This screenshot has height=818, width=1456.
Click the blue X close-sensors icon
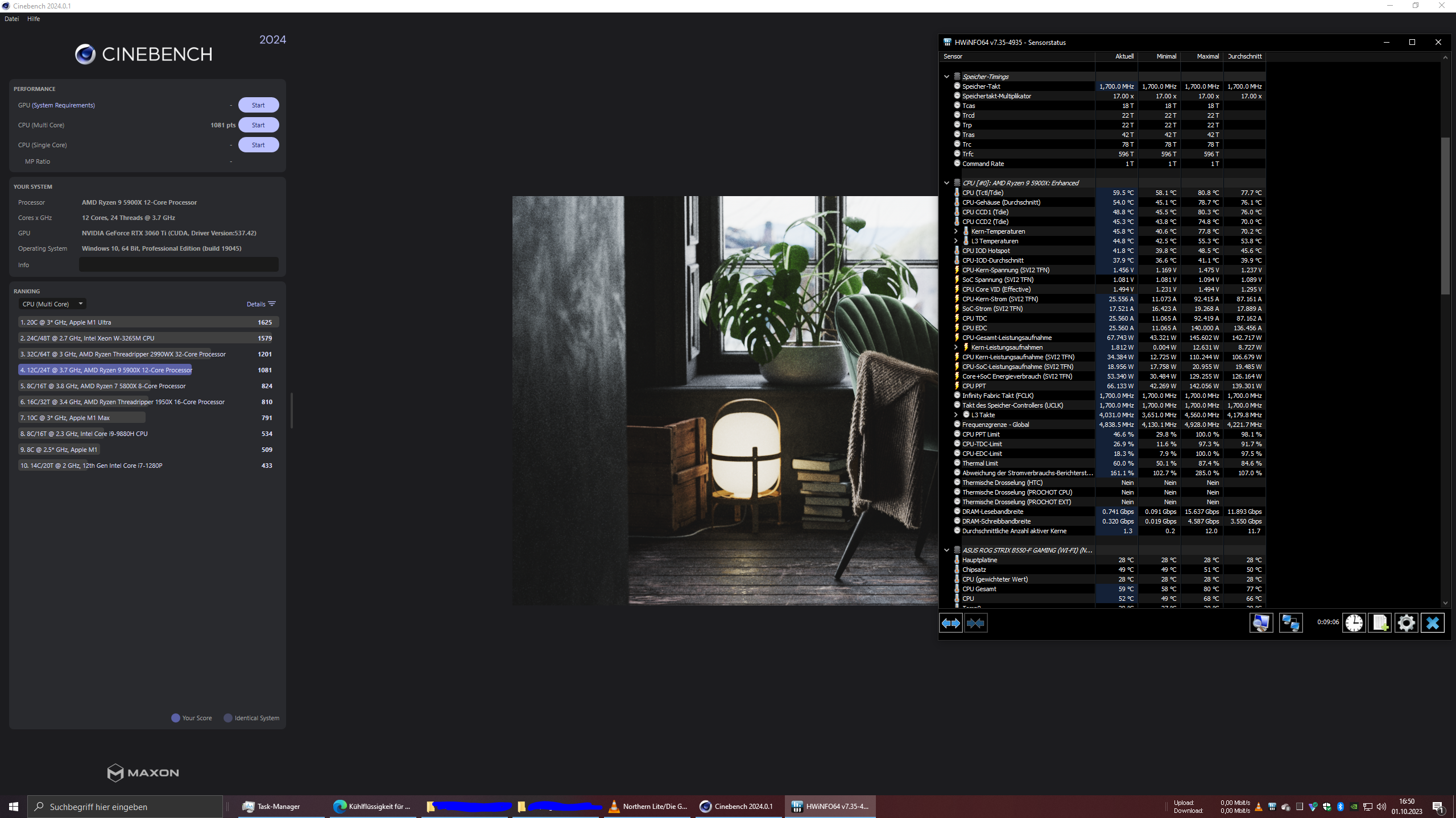(1432, 623)
